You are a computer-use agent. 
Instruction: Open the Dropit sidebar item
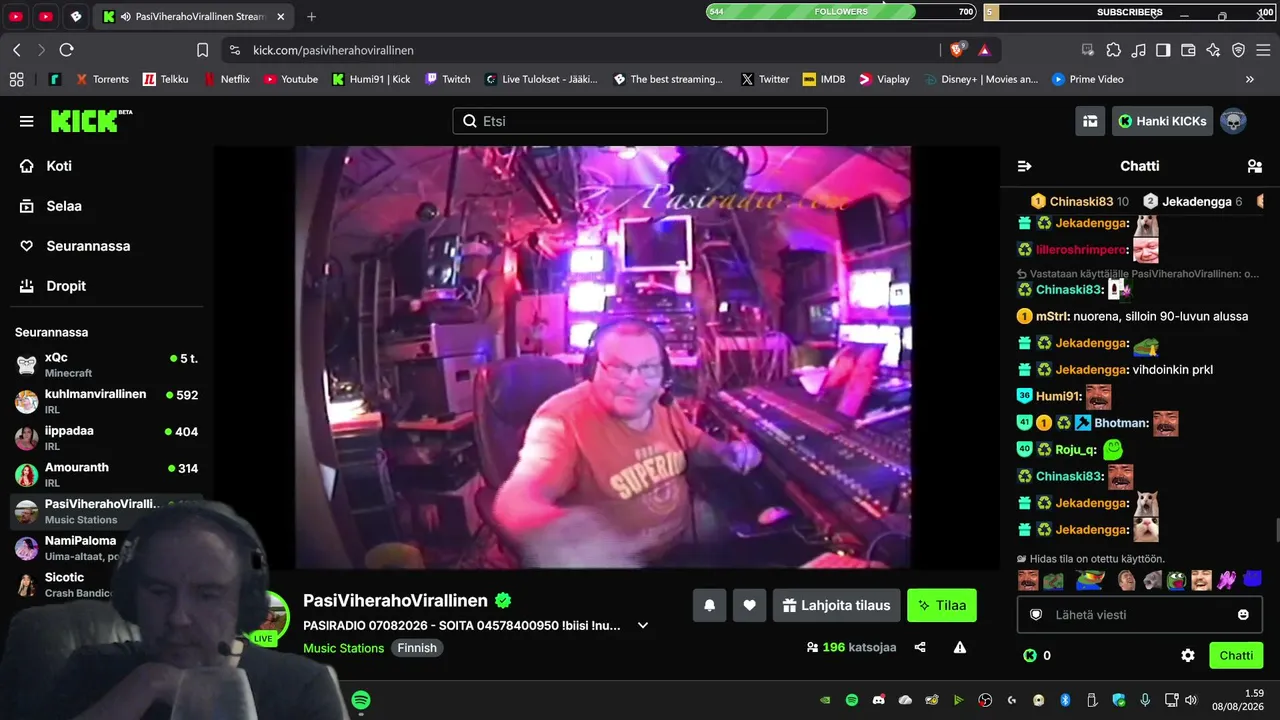click(108, 286)
